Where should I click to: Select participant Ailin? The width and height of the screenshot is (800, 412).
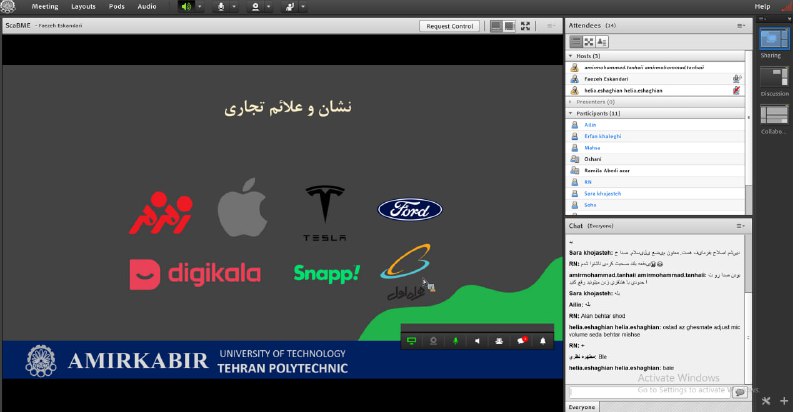pos(655,124)
